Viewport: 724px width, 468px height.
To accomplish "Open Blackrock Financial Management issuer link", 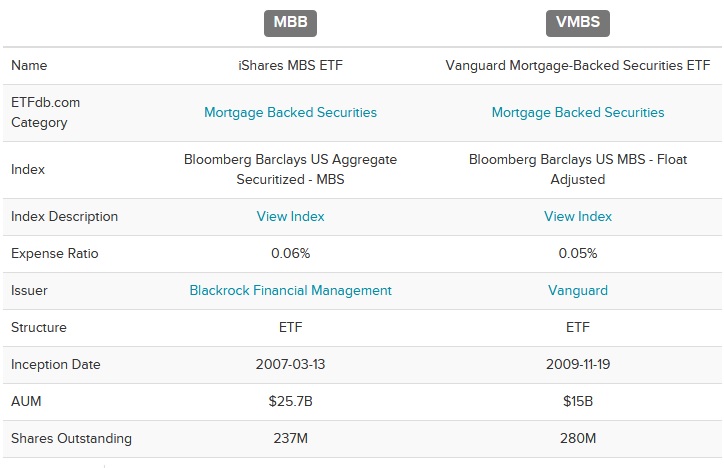I will coord(290,290).
